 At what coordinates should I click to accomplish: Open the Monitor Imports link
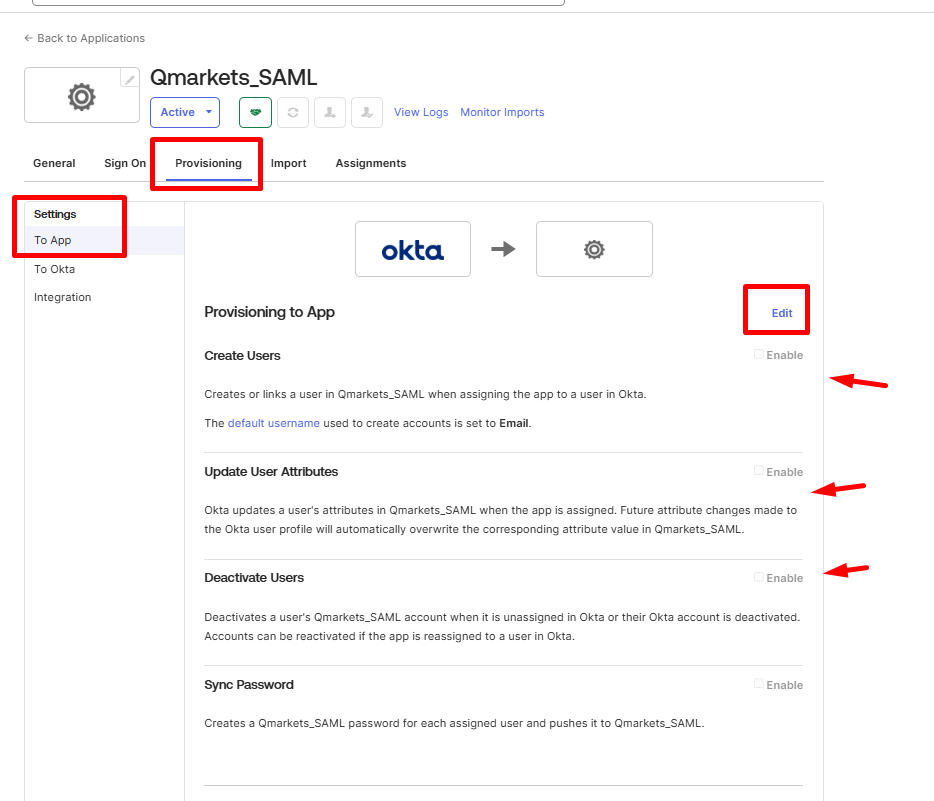tap(502, 113)
